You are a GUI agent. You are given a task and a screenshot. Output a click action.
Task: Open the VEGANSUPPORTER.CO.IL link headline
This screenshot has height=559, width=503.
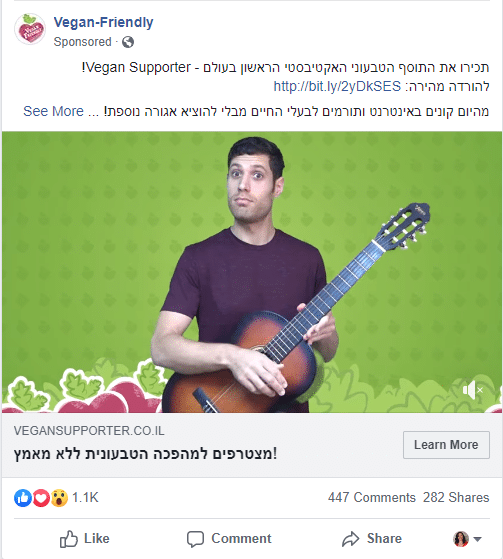(x=145, y=454)
